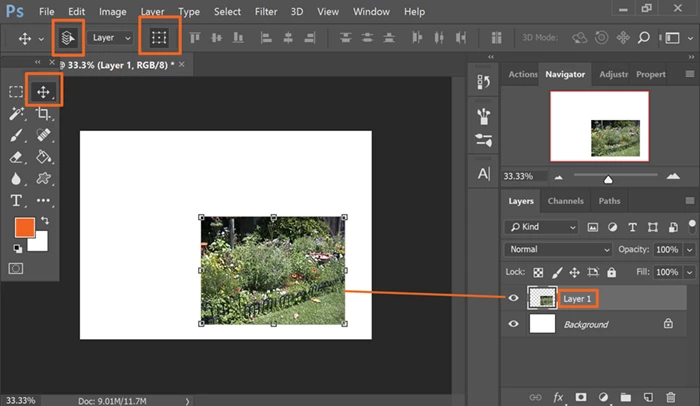Image resolution: width=700 pixels, height=406 pixels.
Task: Click the Navigator preview thumbnail
Action: [x=599, y=126]
